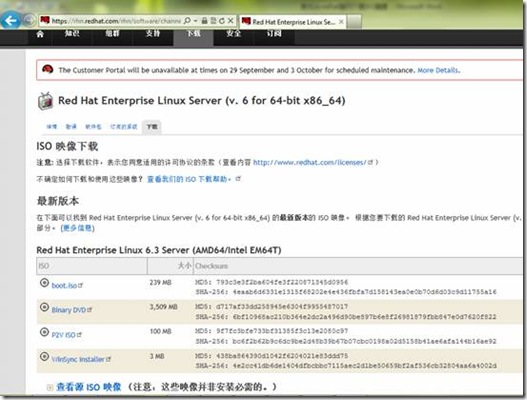Click Red Hat Enterprise Linux 6.3 Server heading

pos(159,250)
